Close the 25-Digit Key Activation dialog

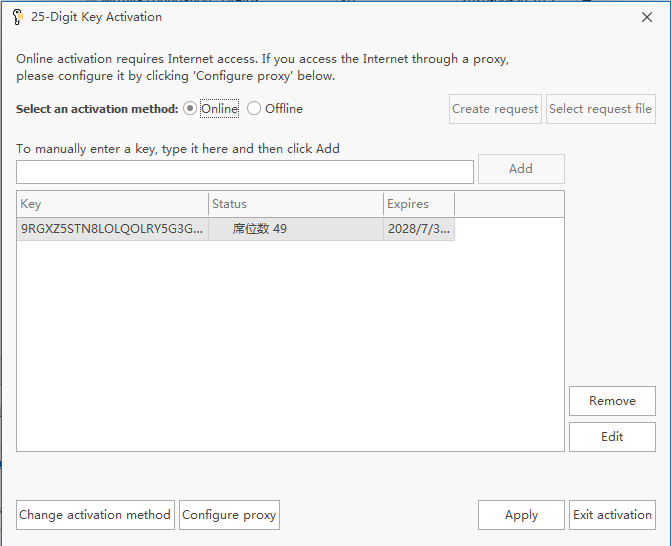647,17
